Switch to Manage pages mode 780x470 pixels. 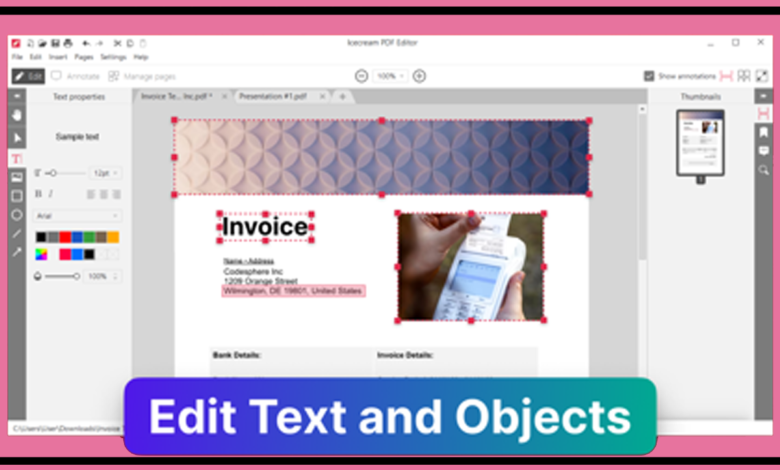coord(142,76)
